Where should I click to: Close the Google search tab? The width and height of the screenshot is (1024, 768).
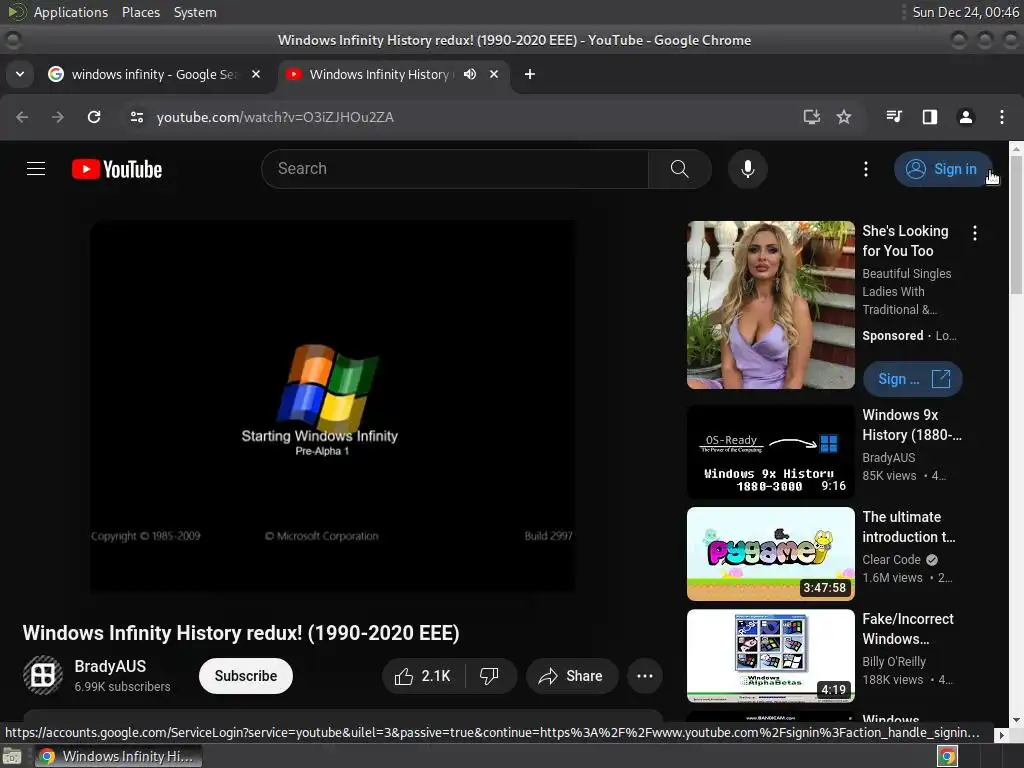coord(256,74)
